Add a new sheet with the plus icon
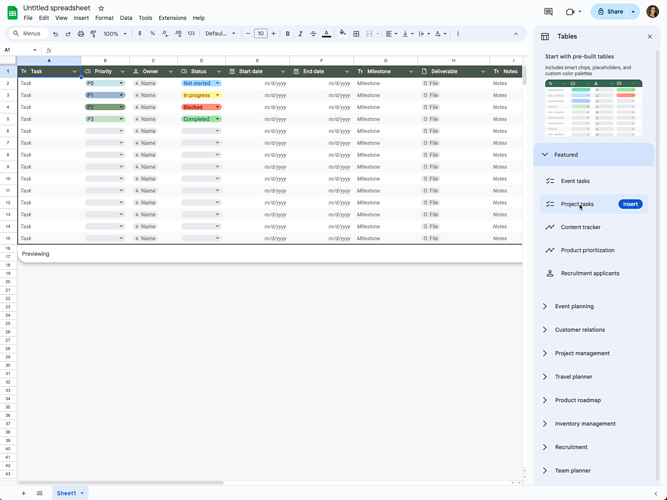 23,493
